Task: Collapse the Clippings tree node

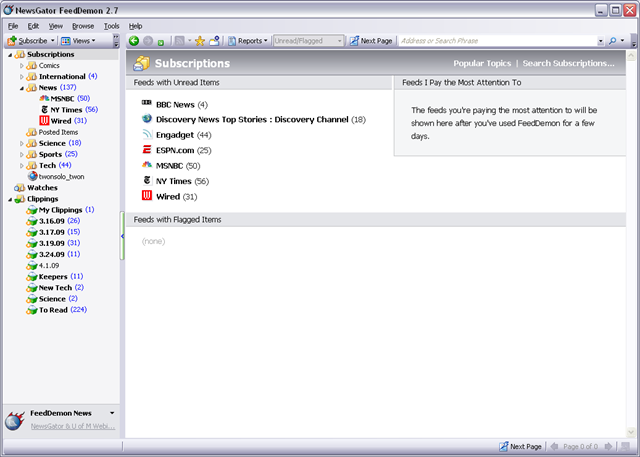Action: point(10,200)
